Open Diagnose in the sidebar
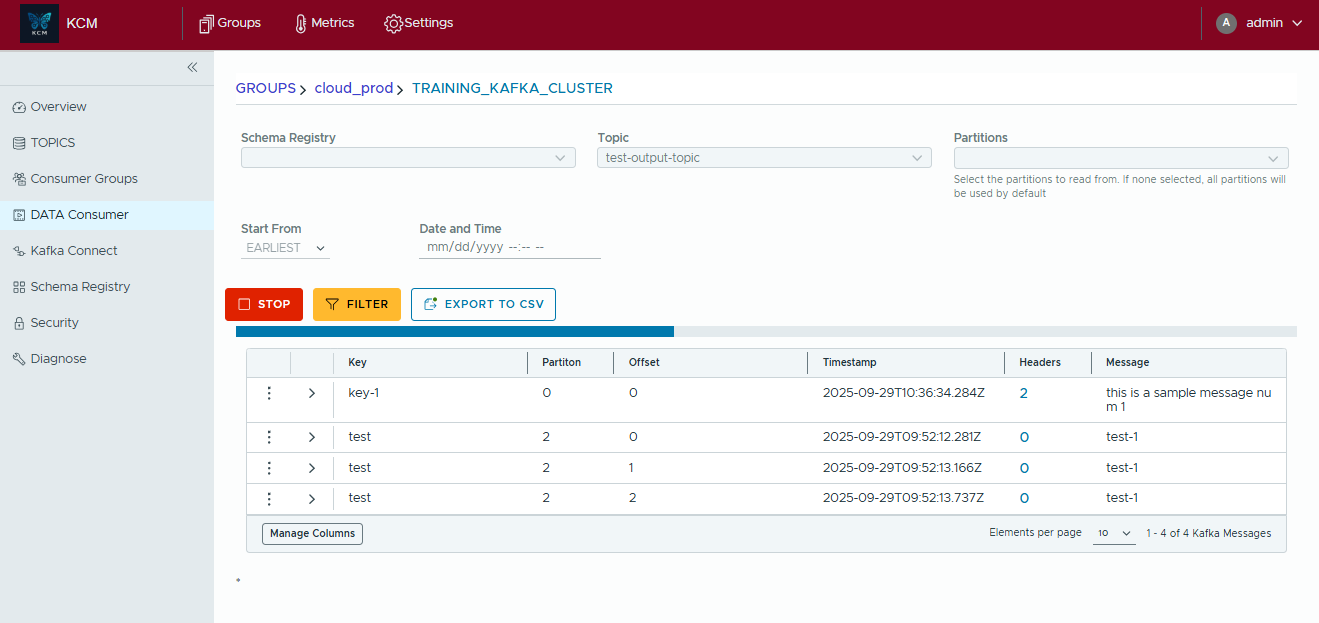Viewport: 1319px width, 623px height. [x=58, y=359]
